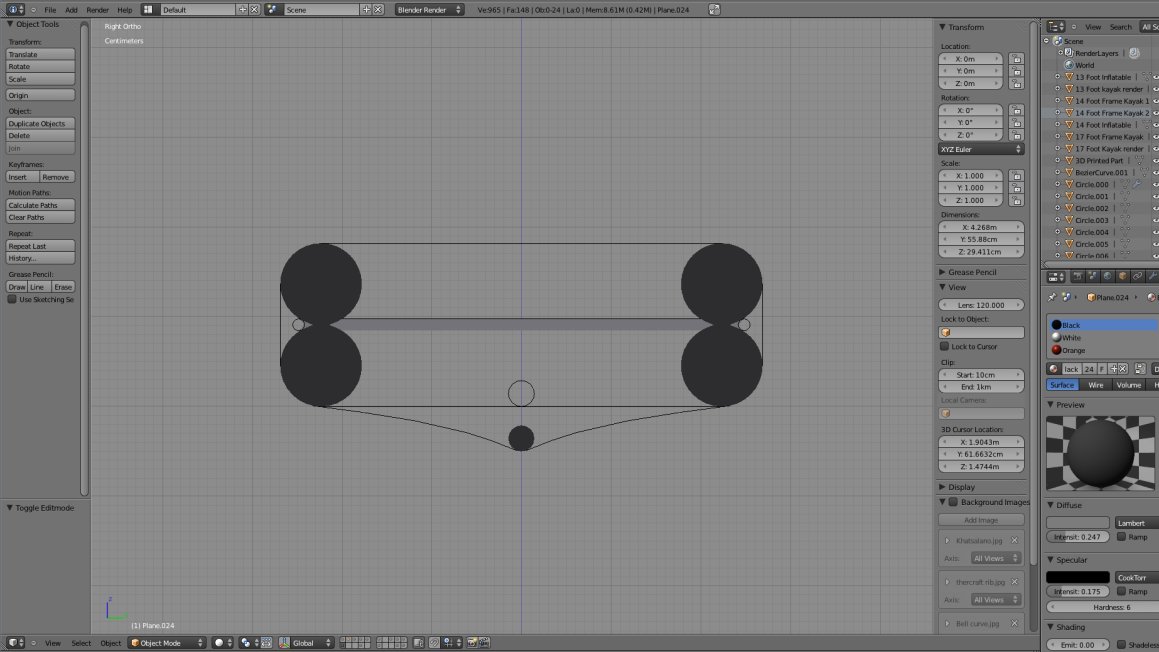1159x652 pixels.
Task: Enable the diffuse Ramp checkbox
Action: (1122, 537)
